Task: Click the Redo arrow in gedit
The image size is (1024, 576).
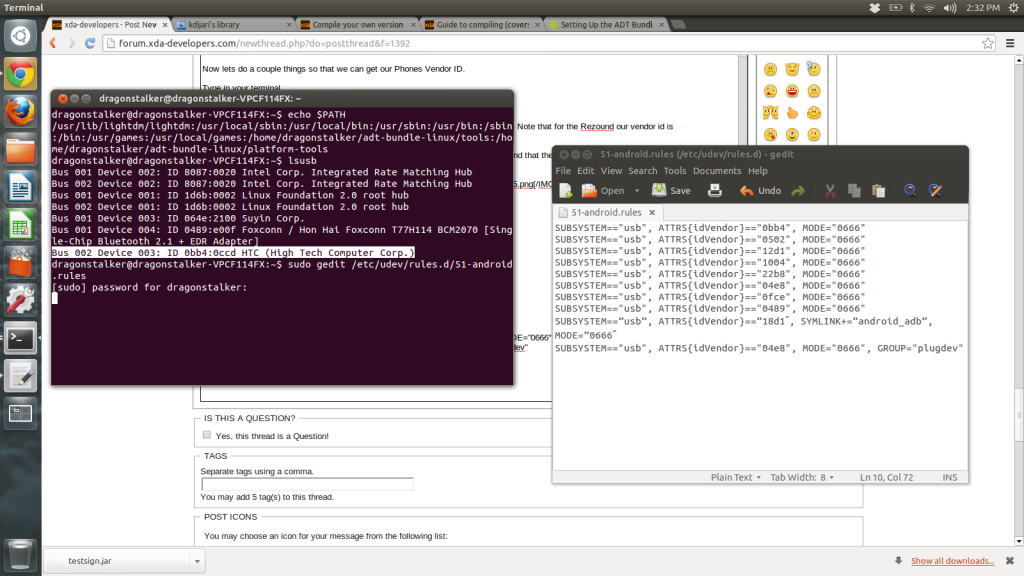Action: (x=798, y=191)
